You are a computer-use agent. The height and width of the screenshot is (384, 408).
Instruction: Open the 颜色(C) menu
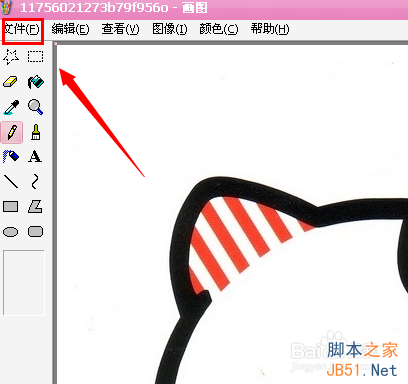coord(219,29)
